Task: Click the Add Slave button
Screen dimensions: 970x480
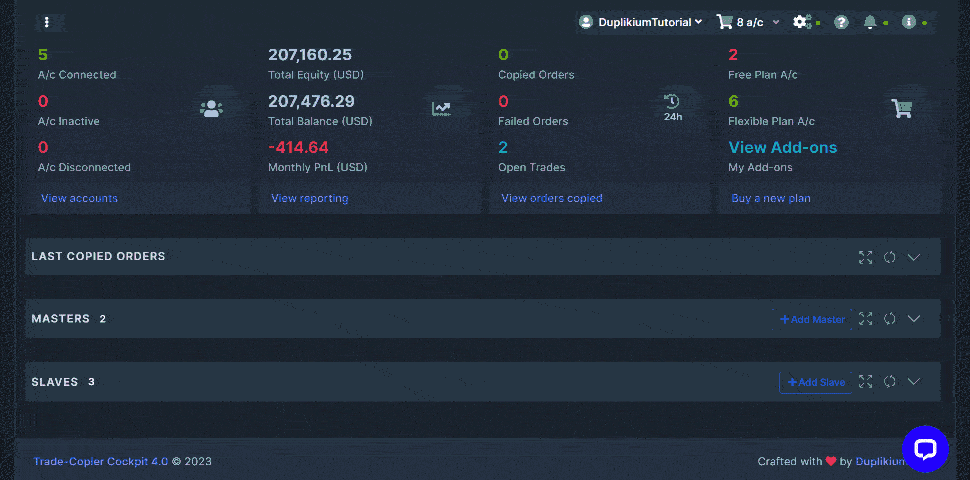Action: pyautogui.click(x=816, y=382)
